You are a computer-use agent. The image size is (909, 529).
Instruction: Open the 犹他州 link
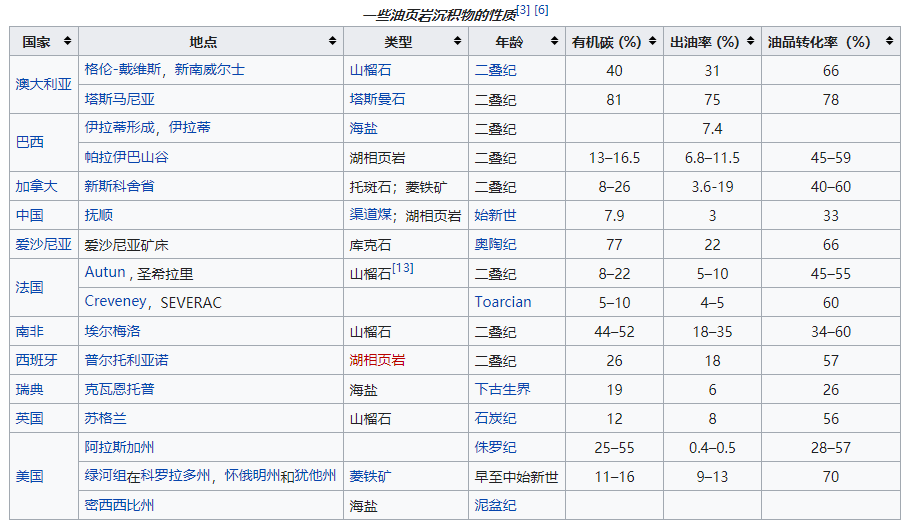coord(315,476)
